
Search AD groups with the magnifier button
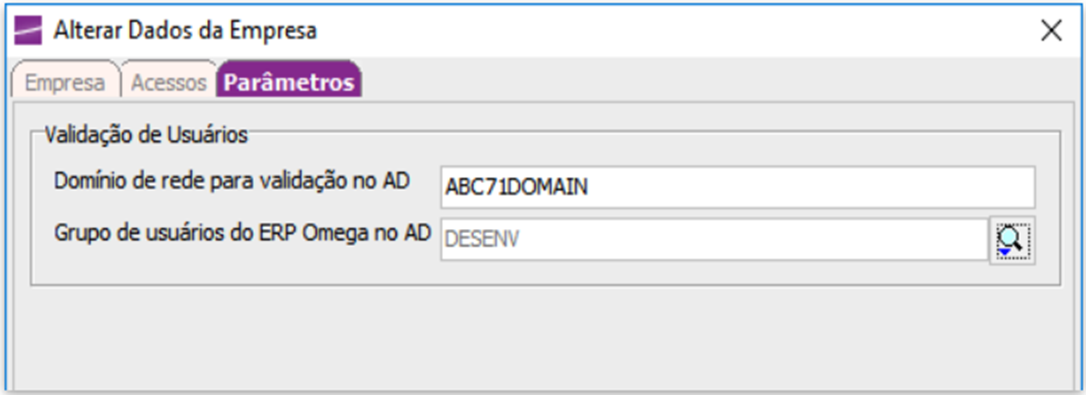pos(1012,240)
